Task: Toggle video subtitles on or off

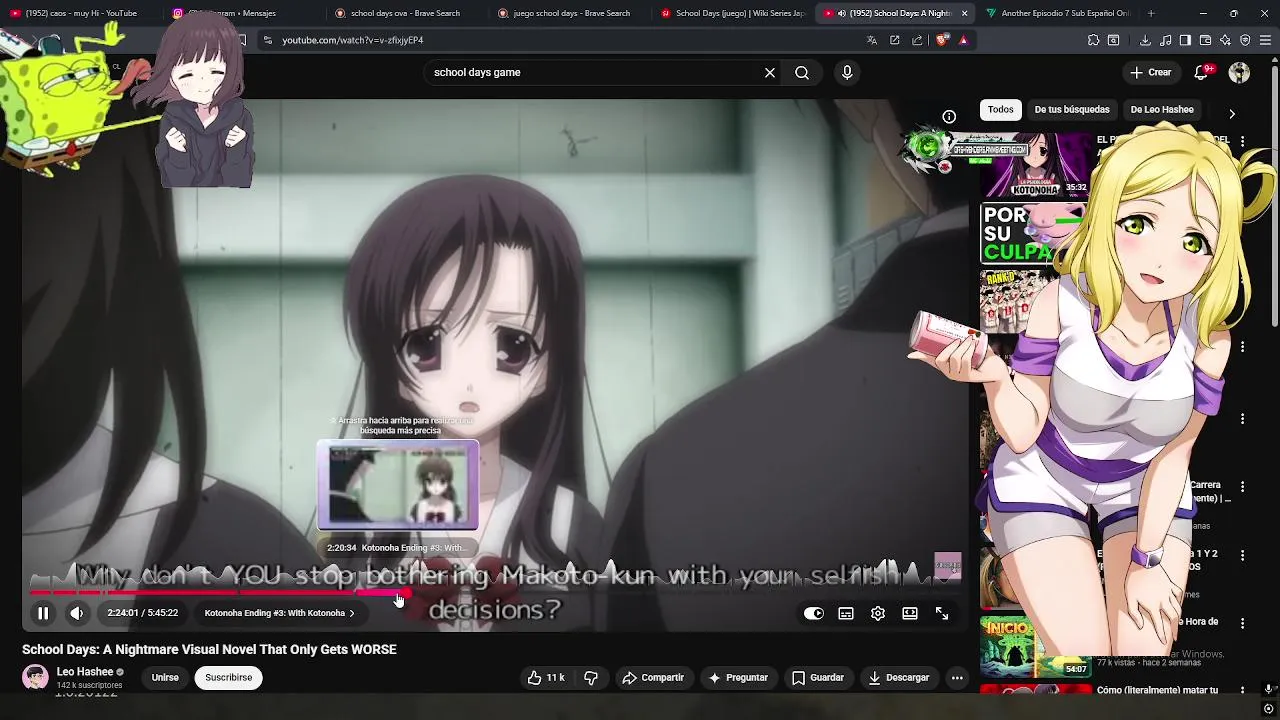Action: 846,613
